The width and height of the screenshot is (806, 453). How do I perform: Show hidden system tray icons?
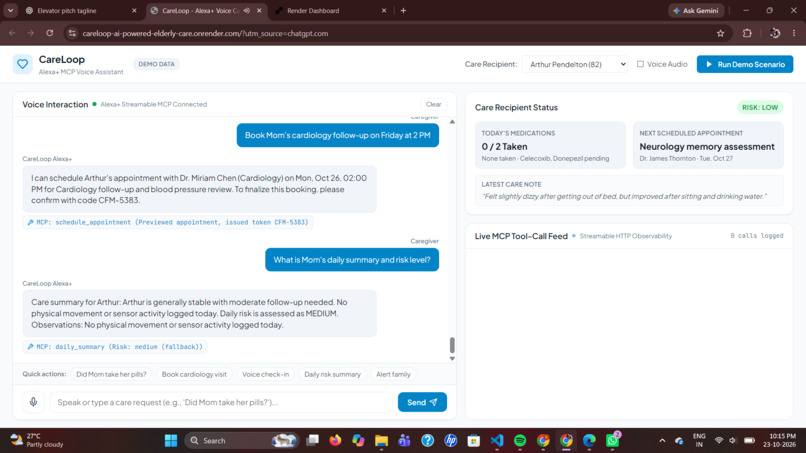click(662, 441)
